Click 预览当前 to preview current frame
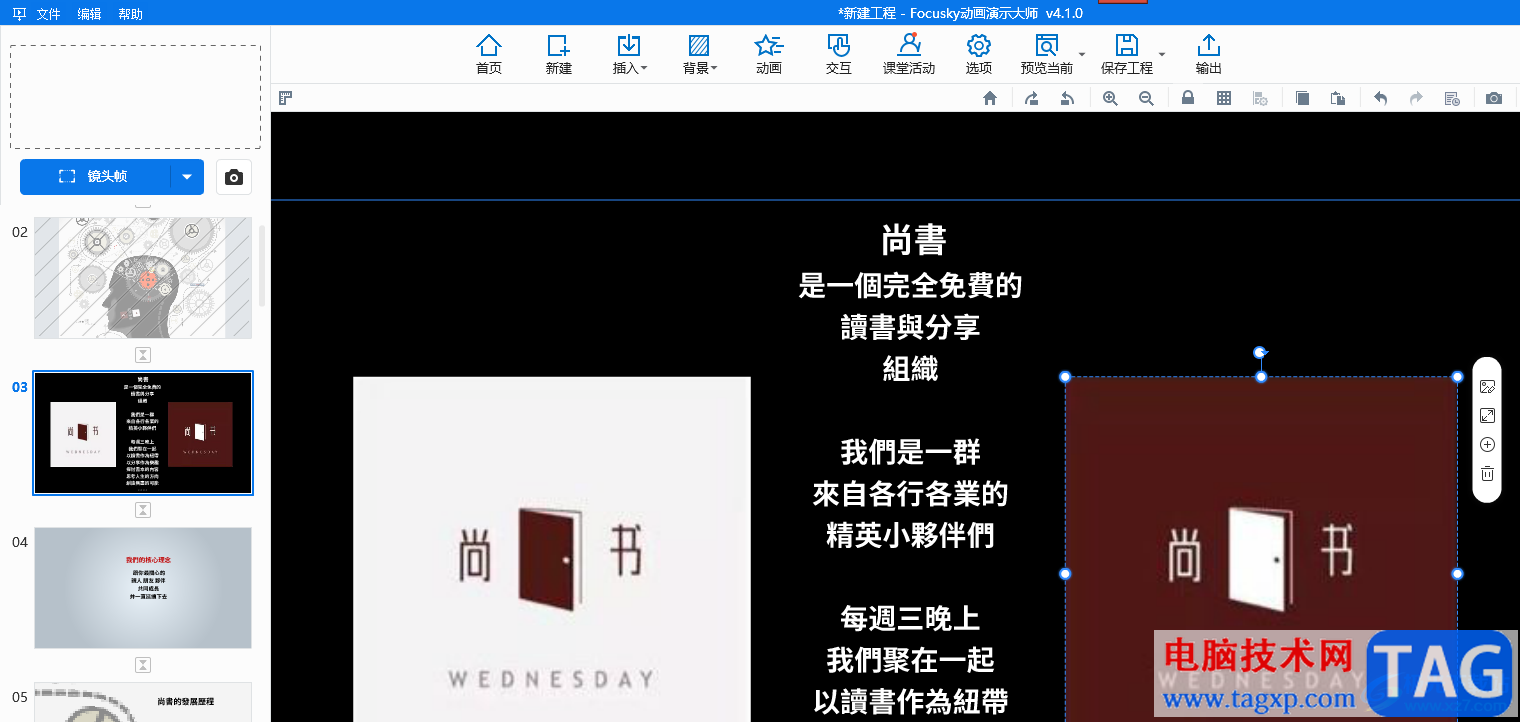The height and width of the screenshot is (722, 1520). click(1047, 54)
